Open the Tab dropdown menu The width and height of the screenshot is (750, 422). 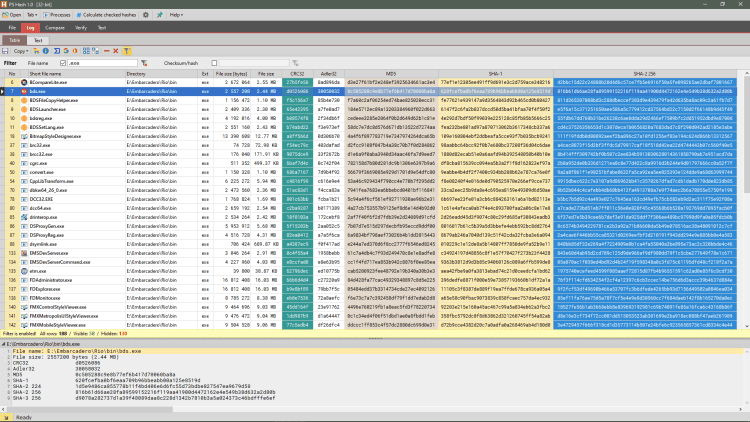[x=32, y=15]
